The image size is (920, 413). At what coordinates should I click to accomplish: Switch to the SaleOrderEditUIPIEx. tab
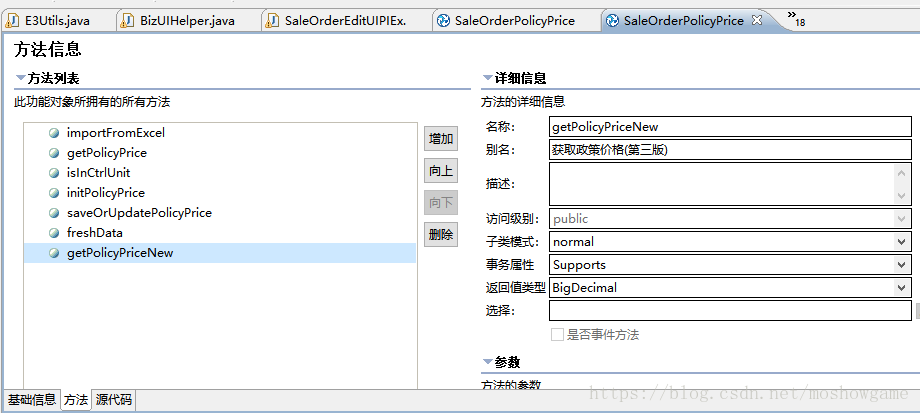coord(346,21)
